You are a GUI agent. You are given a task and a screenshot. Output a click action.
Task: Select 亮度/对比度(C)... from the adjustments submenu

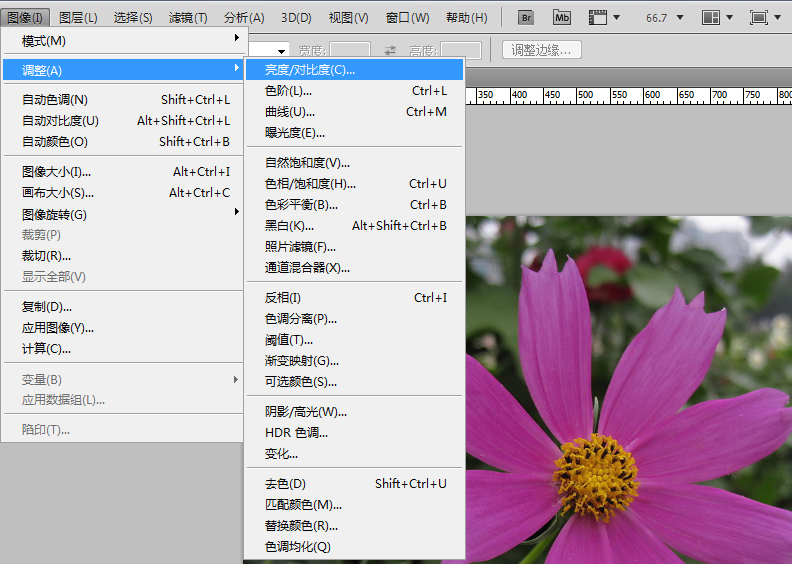pyautogui.click(x=309, y=70)
